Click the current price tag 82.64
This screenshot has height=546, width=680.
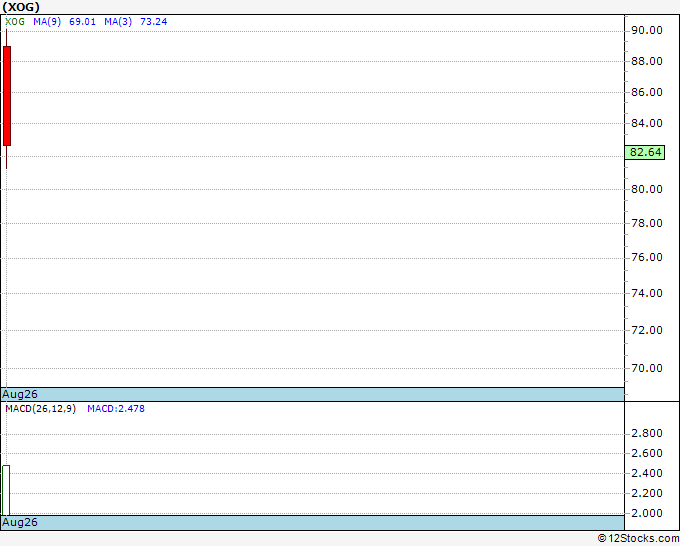(x=645, y=152)
